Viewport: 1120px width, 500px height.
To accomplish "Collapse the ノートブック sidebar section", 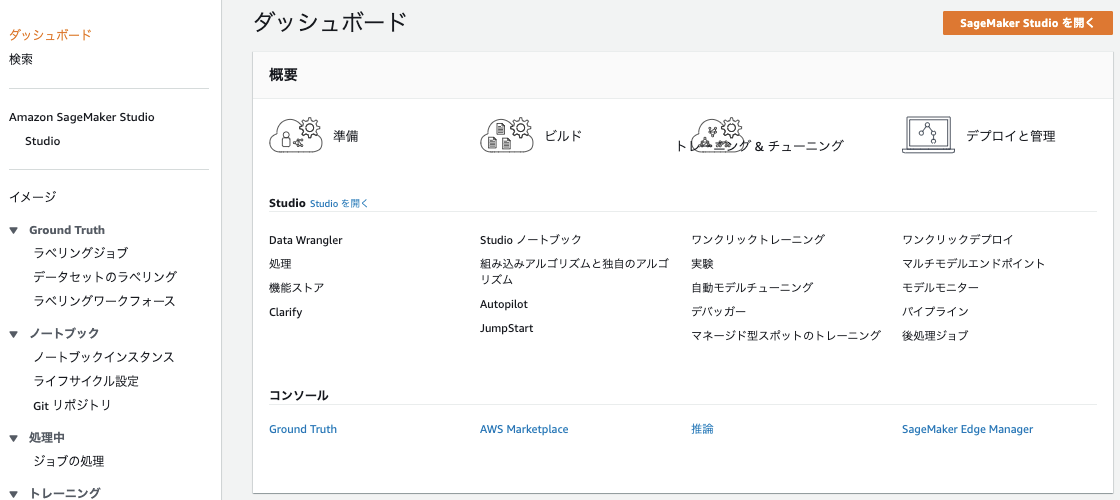I will point(14,334).
